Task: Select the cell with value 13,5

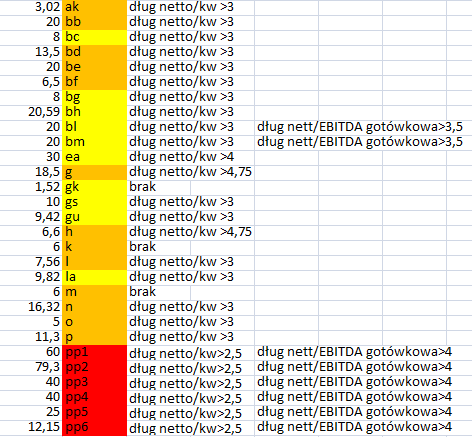Action: [x=31, y=52]
